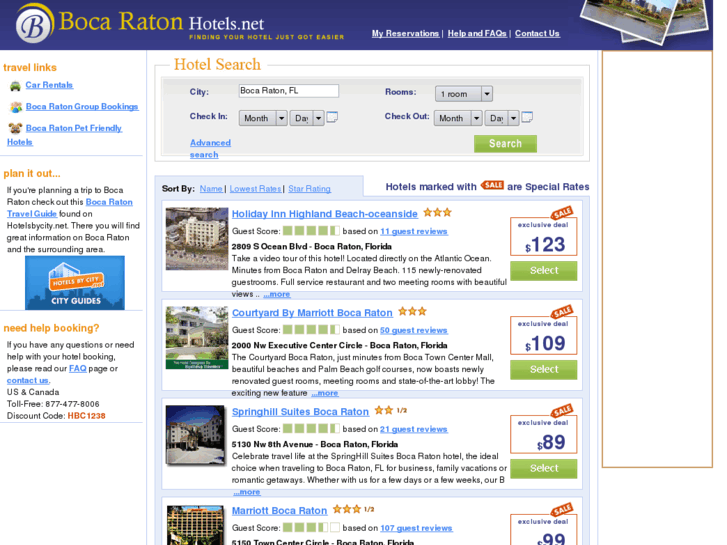This screenshot has height=545, width=727.
Task: Open the Check Out Day dropdown
Action: 502,118
